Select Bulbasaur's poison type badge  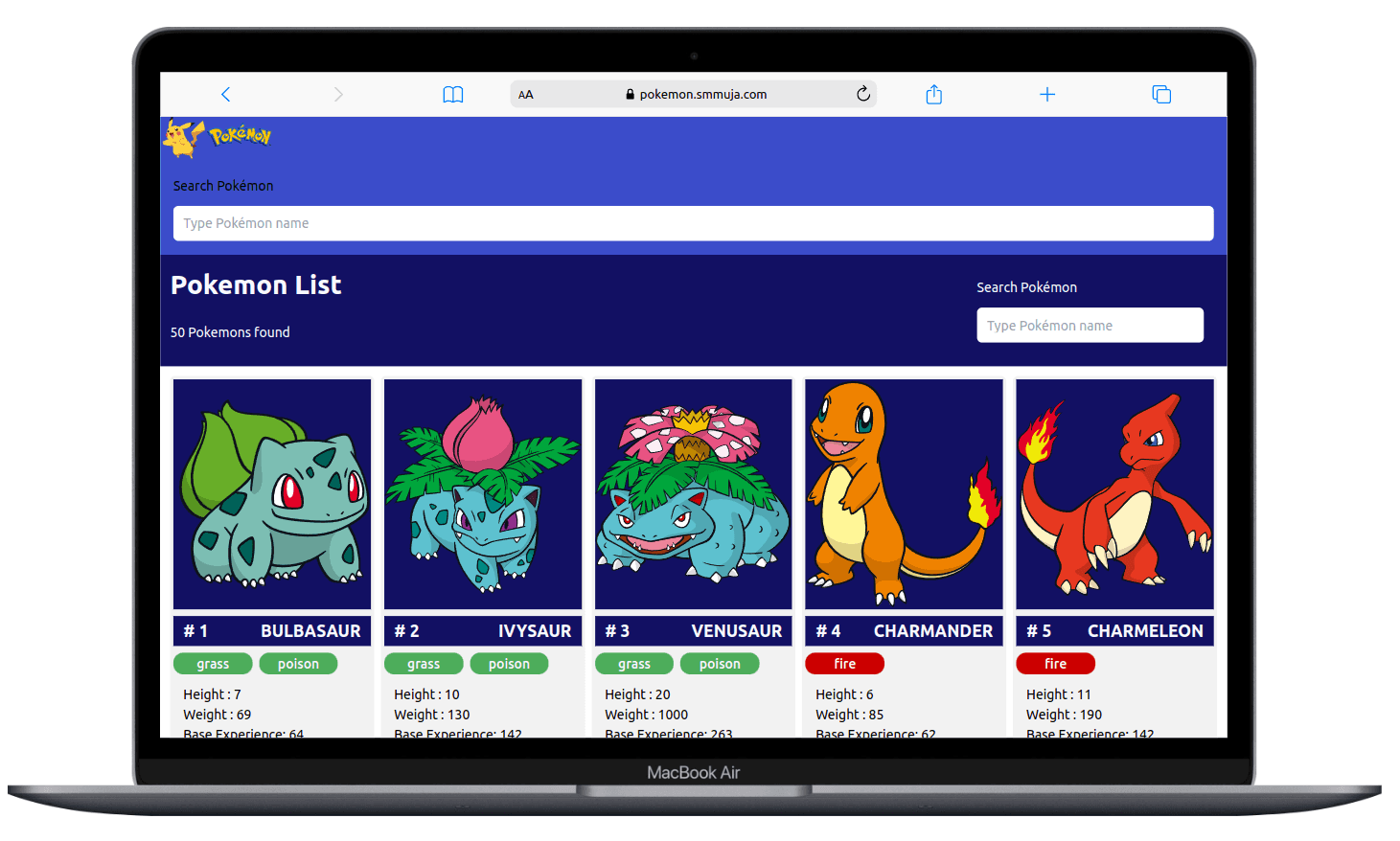[298, 664]
